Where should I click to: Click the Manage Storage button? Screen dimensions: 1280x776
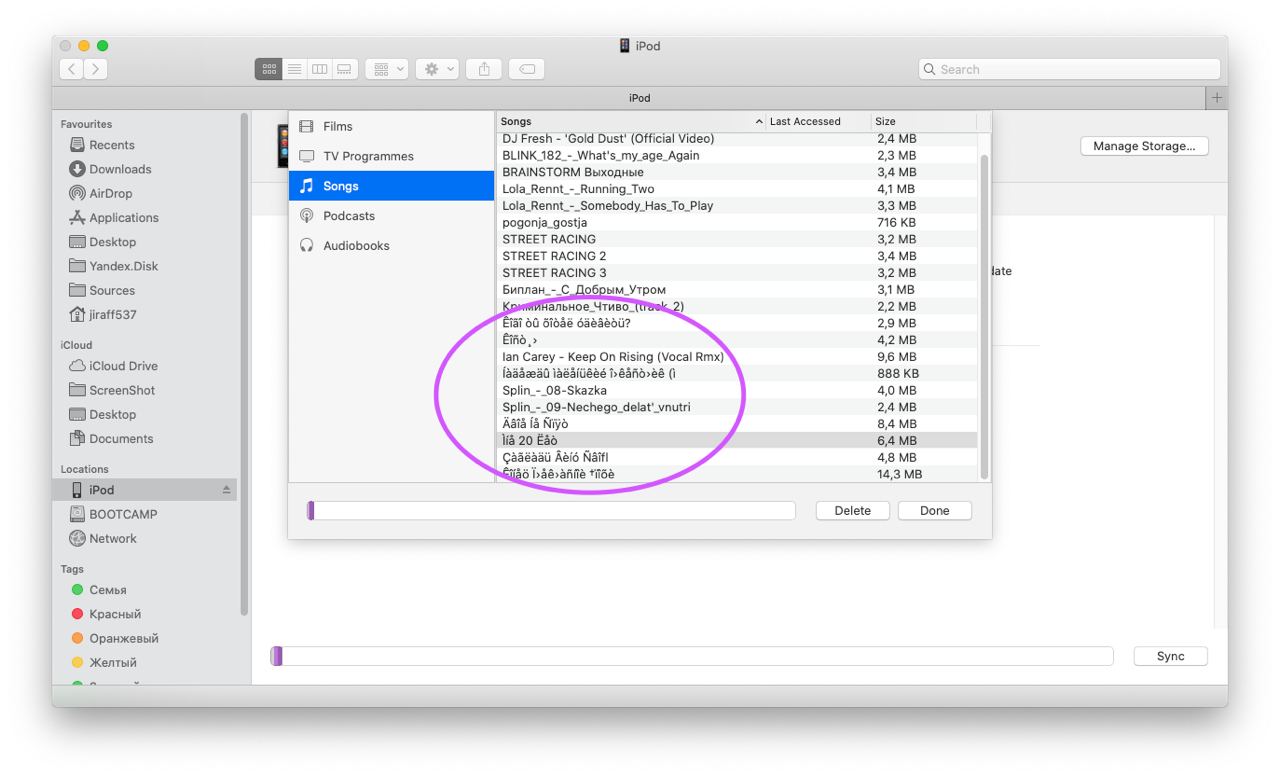(1144, 146)
